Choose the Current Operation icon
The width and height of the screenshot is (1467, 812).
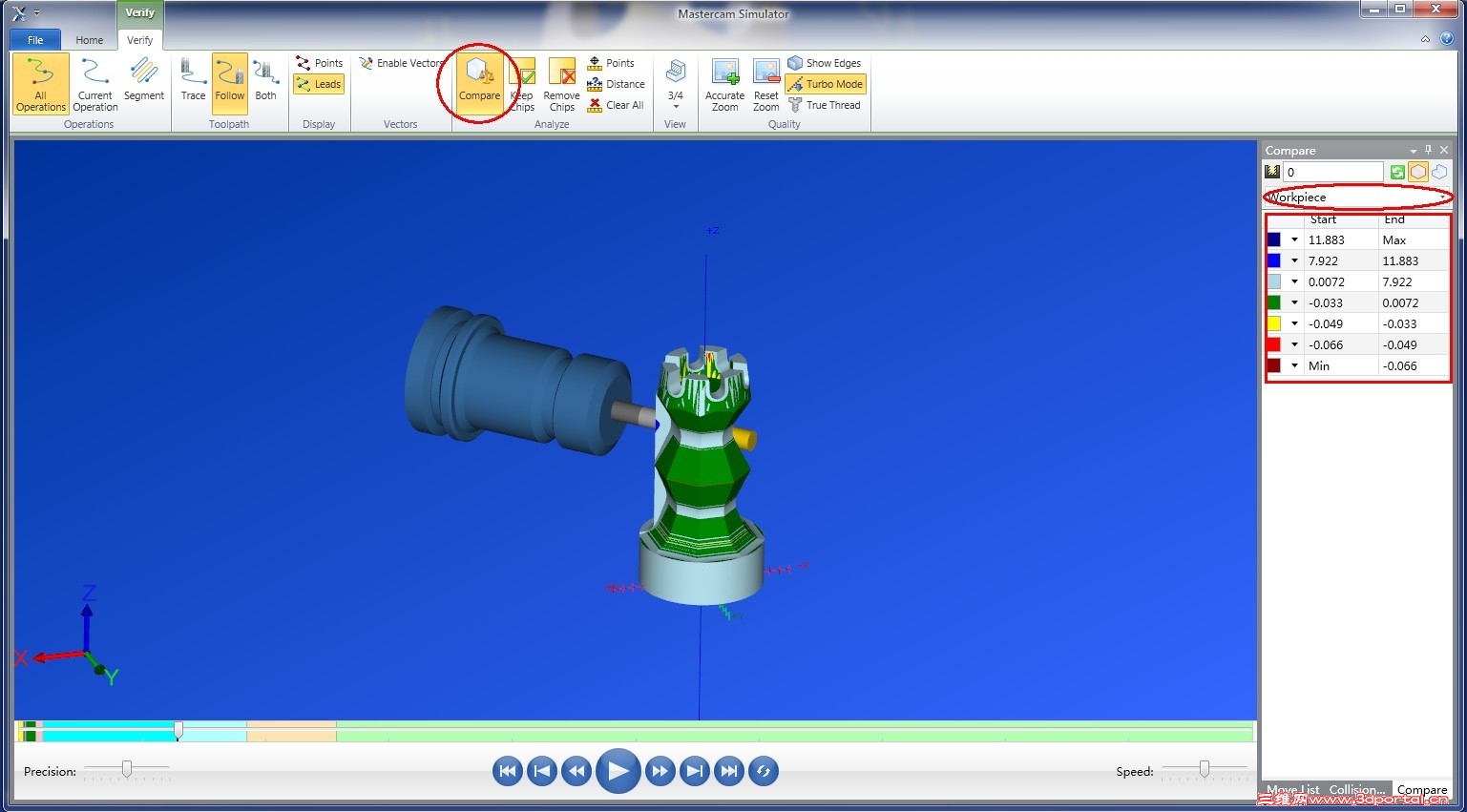(94, 84)
